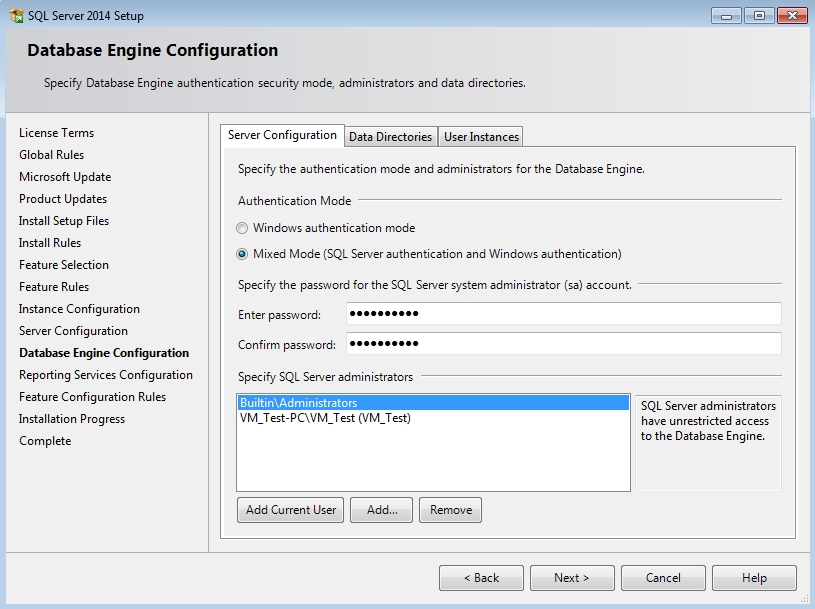Minimize the SQL Server 2014 Setup window
The image size is (815, 609).
point(725,15)
